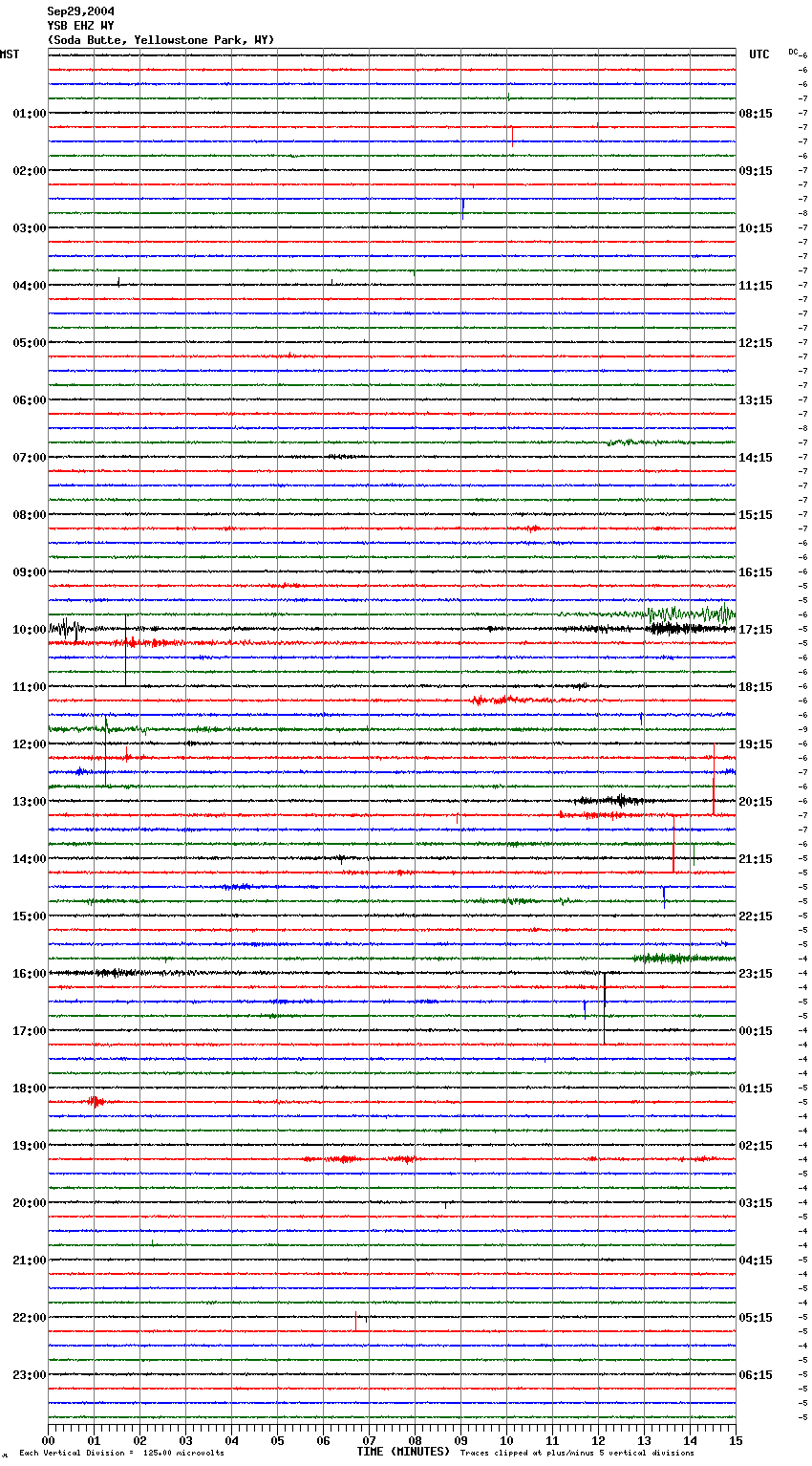Select the 20:00 MST row label
812x1466 pixels.
30,1203
